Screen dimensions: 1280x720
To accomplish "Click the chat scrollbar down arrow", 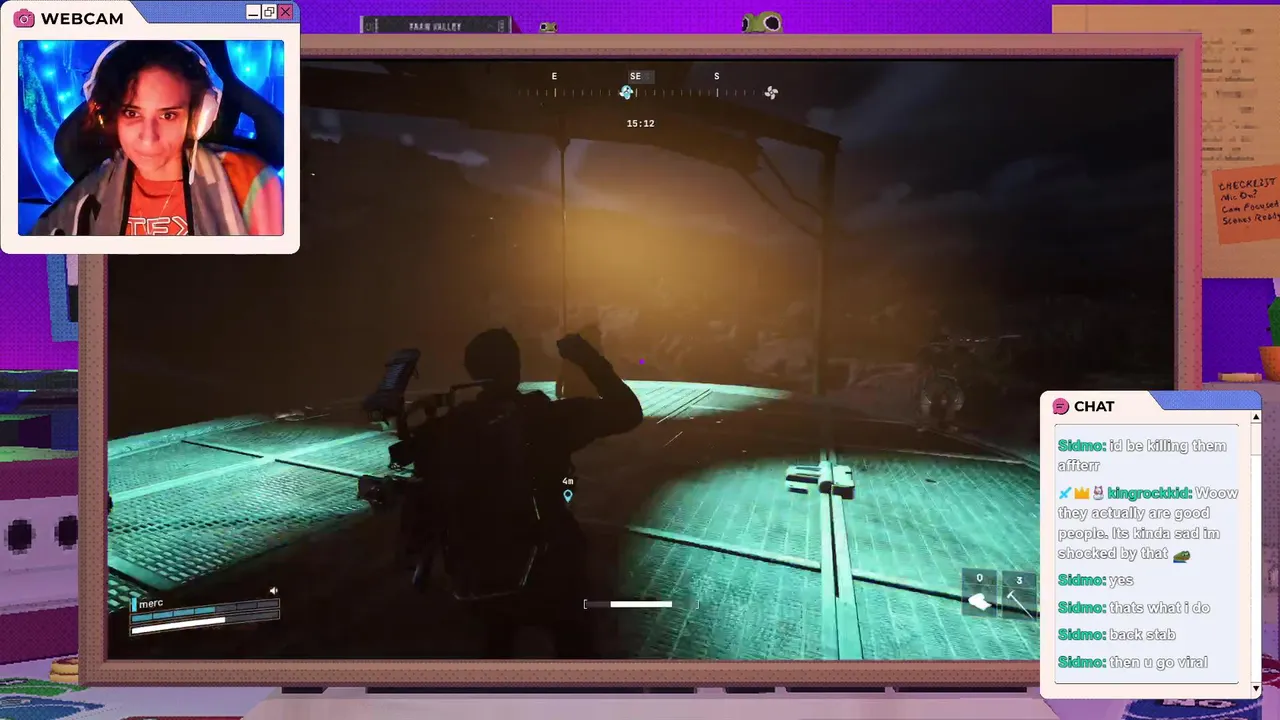I will tap(1256, 689).
